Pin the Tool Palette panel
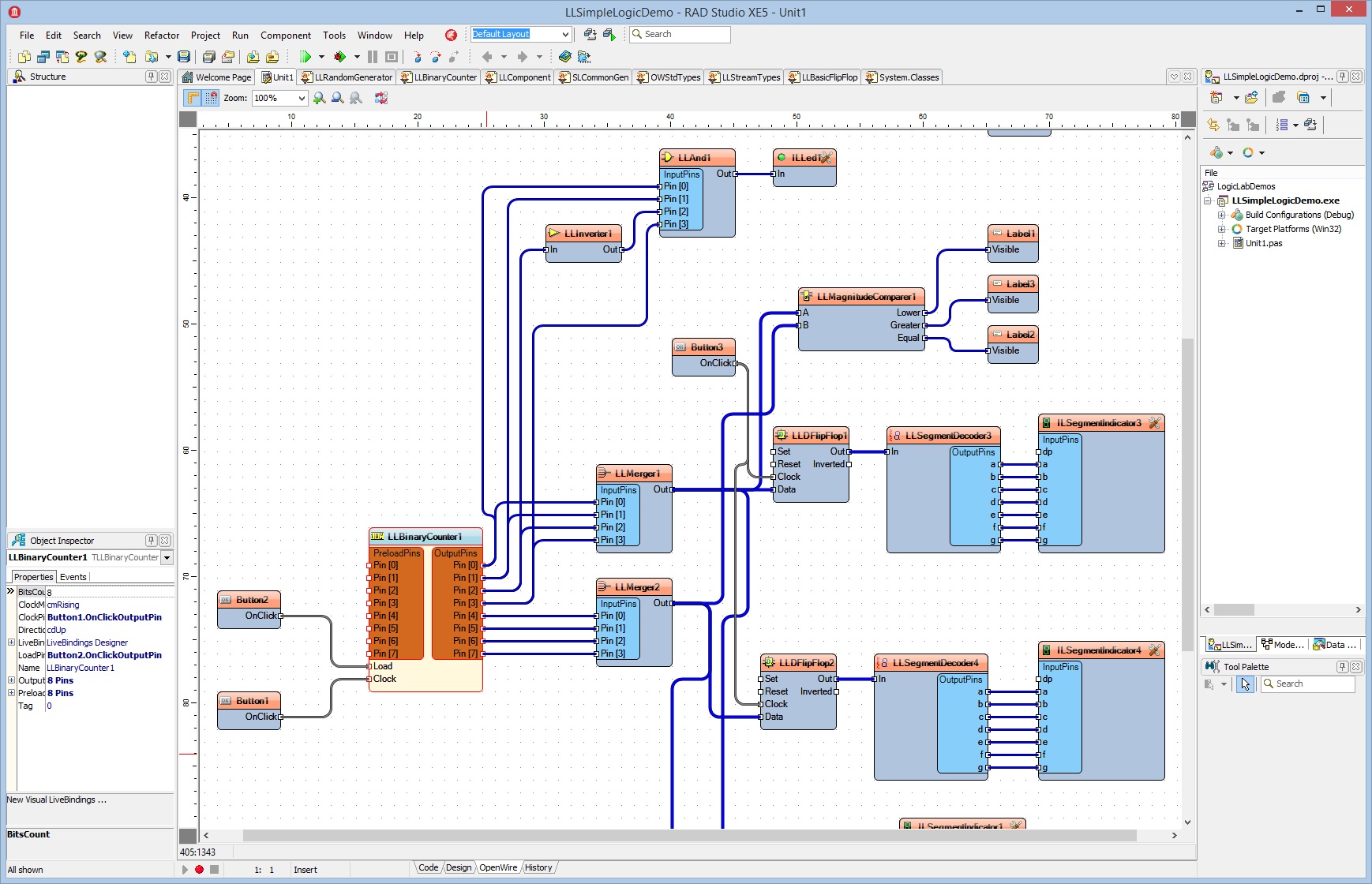Image resolution: width=1372 pixels, height=884 pixels. (x=1342, y=667)
